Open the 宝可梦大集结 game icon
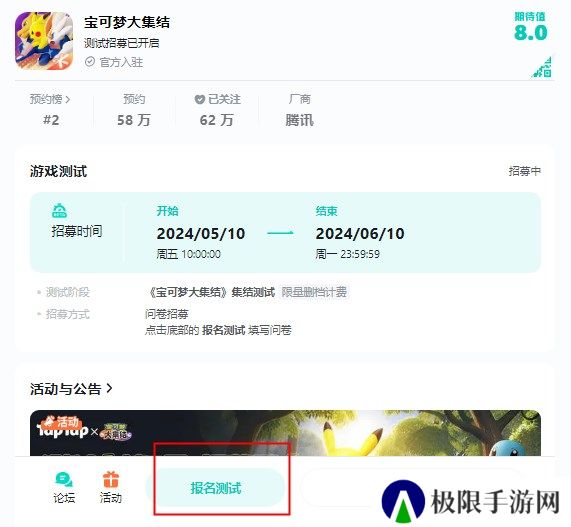Viewport: 571px width, 527px height. pos(44,41)
